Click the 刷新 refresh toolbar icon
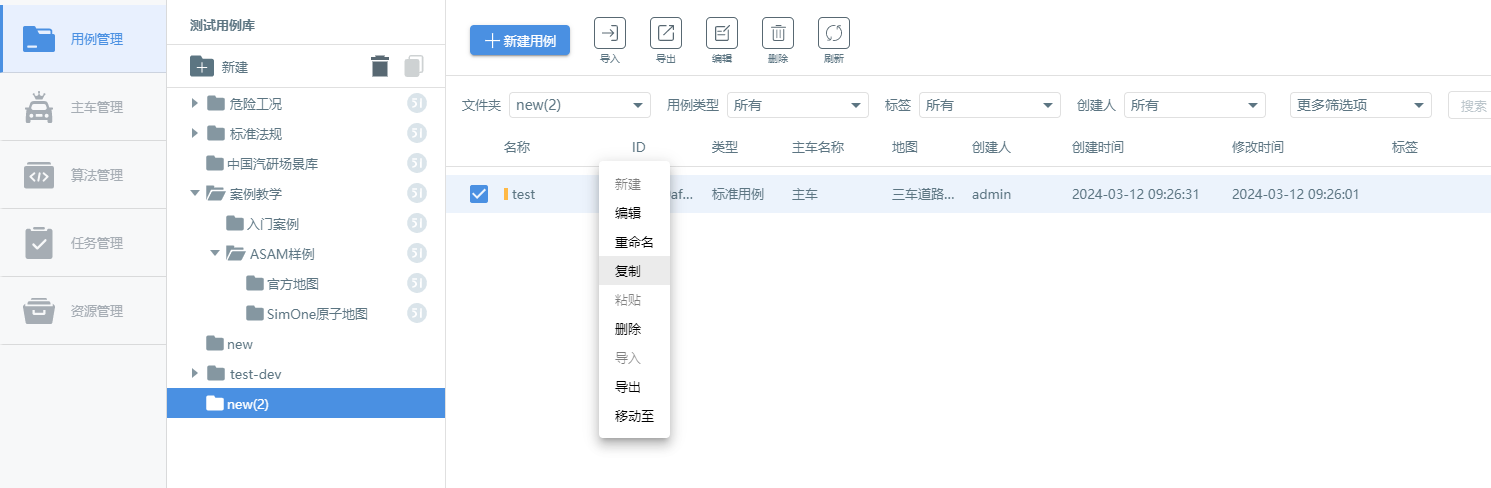Screen dimensions: 1491x488 (834, 34)
